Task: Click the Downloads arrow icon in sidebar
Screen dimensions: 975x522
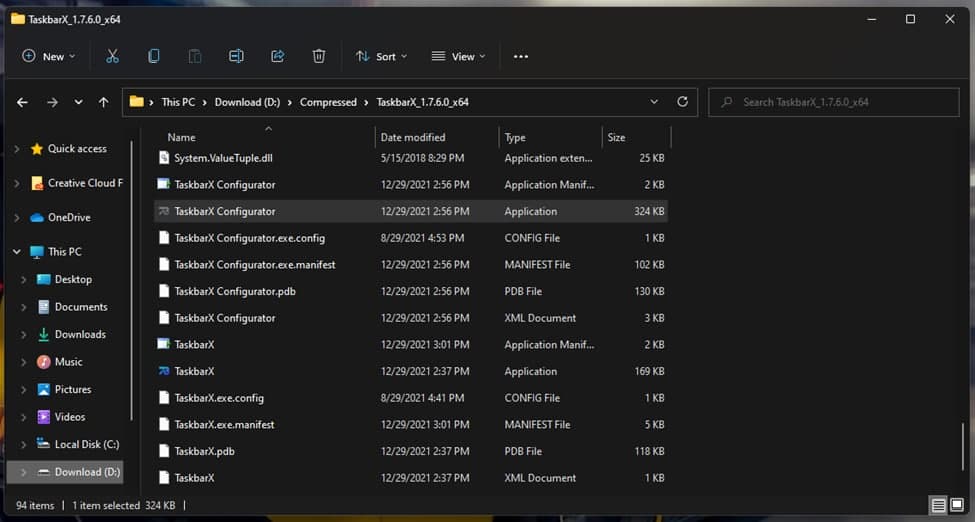Action: point(44,335)
